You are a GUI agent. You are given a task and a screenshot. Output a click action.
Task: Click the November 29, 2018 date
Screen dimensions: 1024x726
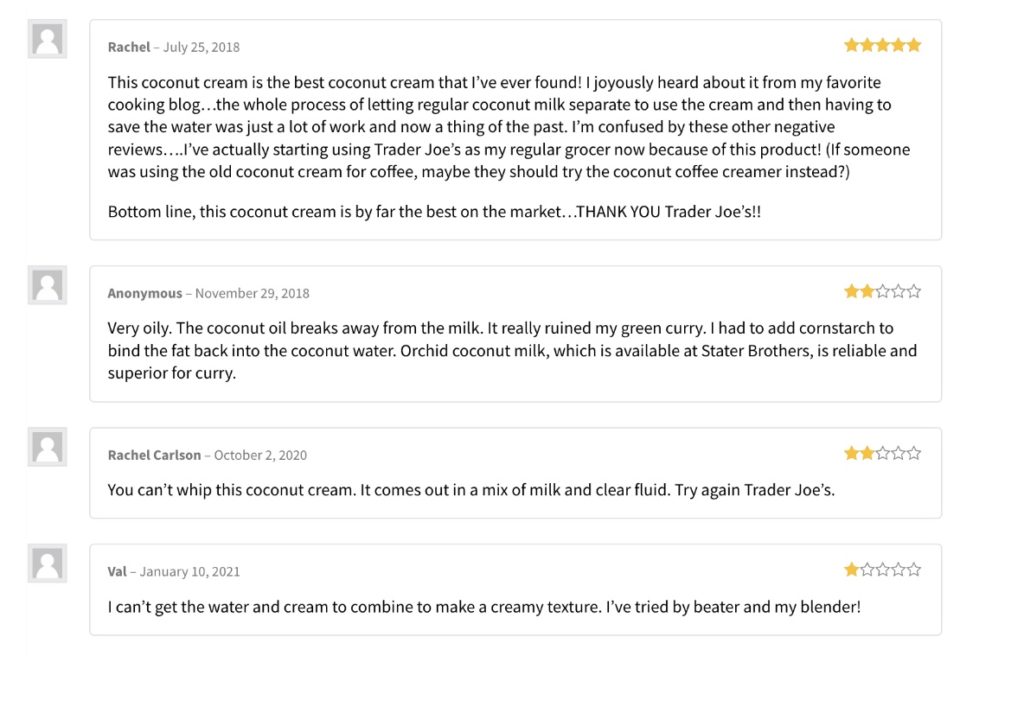(x=252, y=293)
